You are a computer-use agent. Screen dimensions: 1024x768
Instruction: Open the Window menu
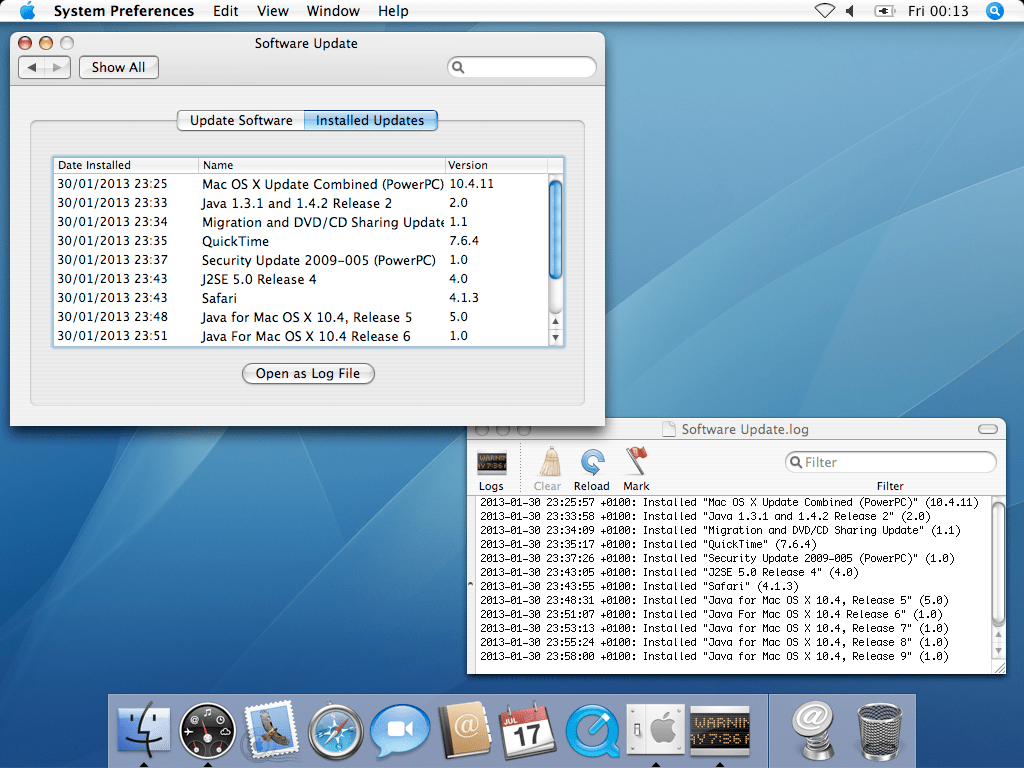[x=333, y=11]
